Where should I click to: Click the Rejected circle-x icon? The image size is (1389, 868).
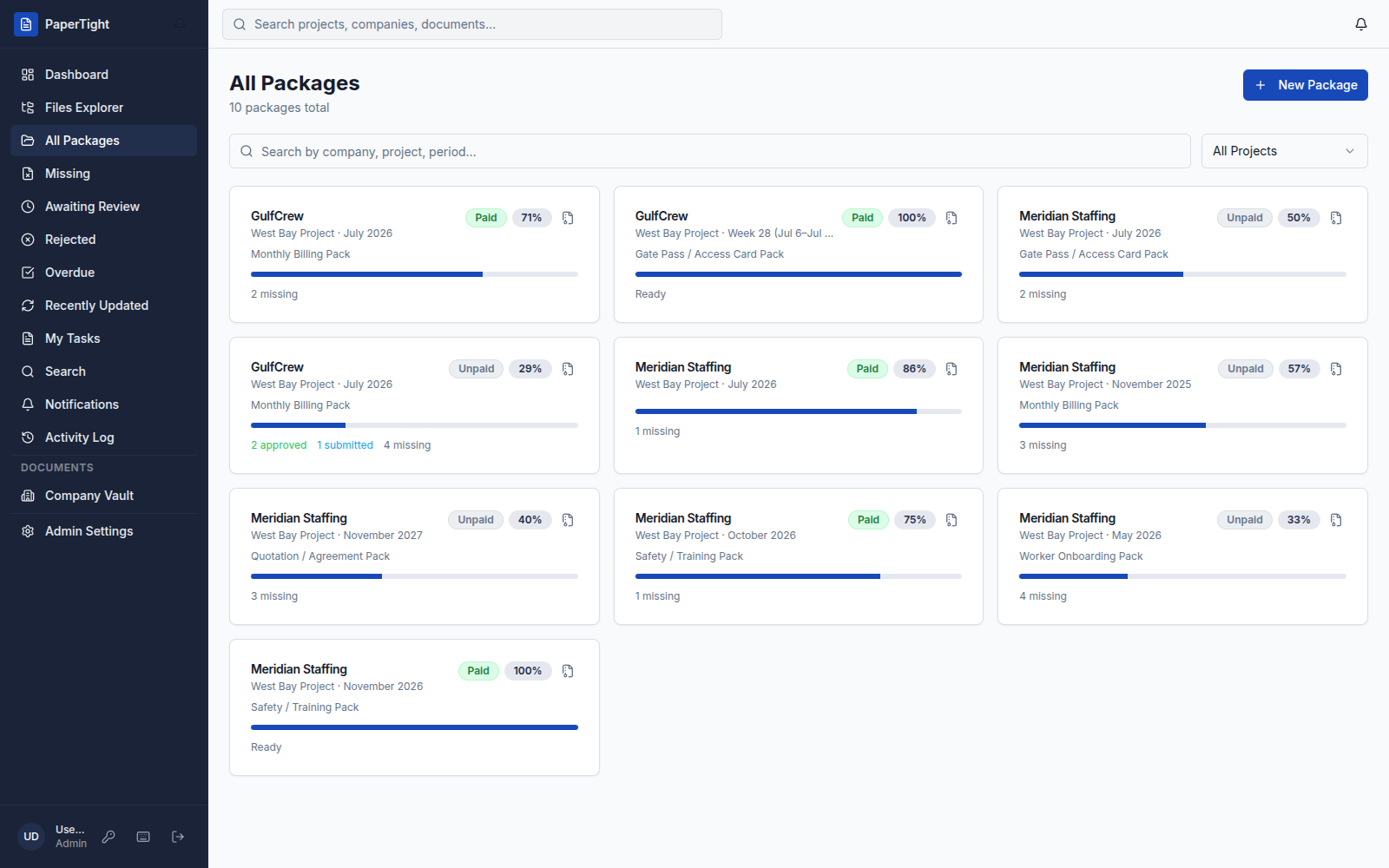(x=28, y=240)
